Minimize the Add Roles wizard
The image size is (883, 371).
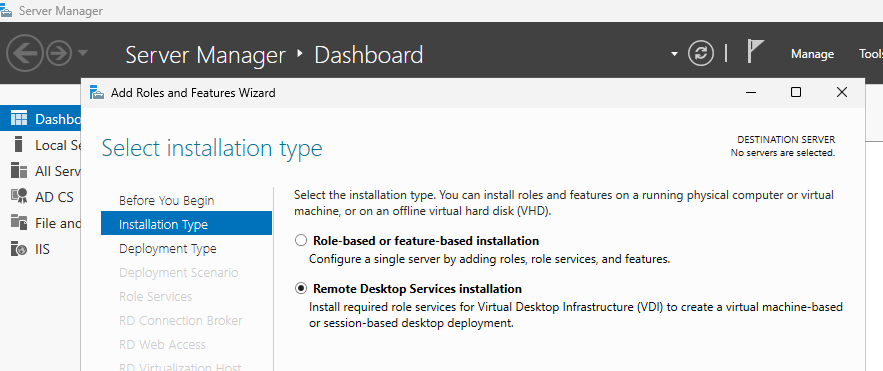pos(751,92)
